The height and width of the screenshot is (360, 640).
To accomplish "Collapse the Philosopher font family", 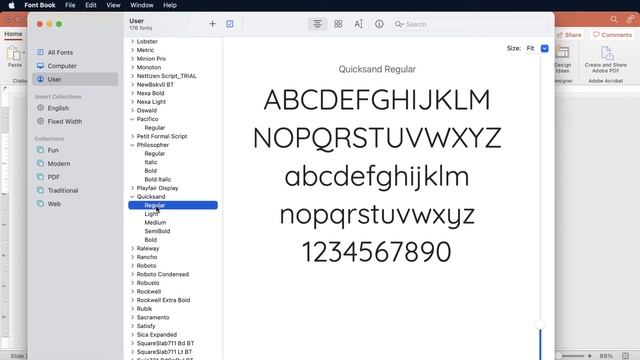I will click(132, 145).
